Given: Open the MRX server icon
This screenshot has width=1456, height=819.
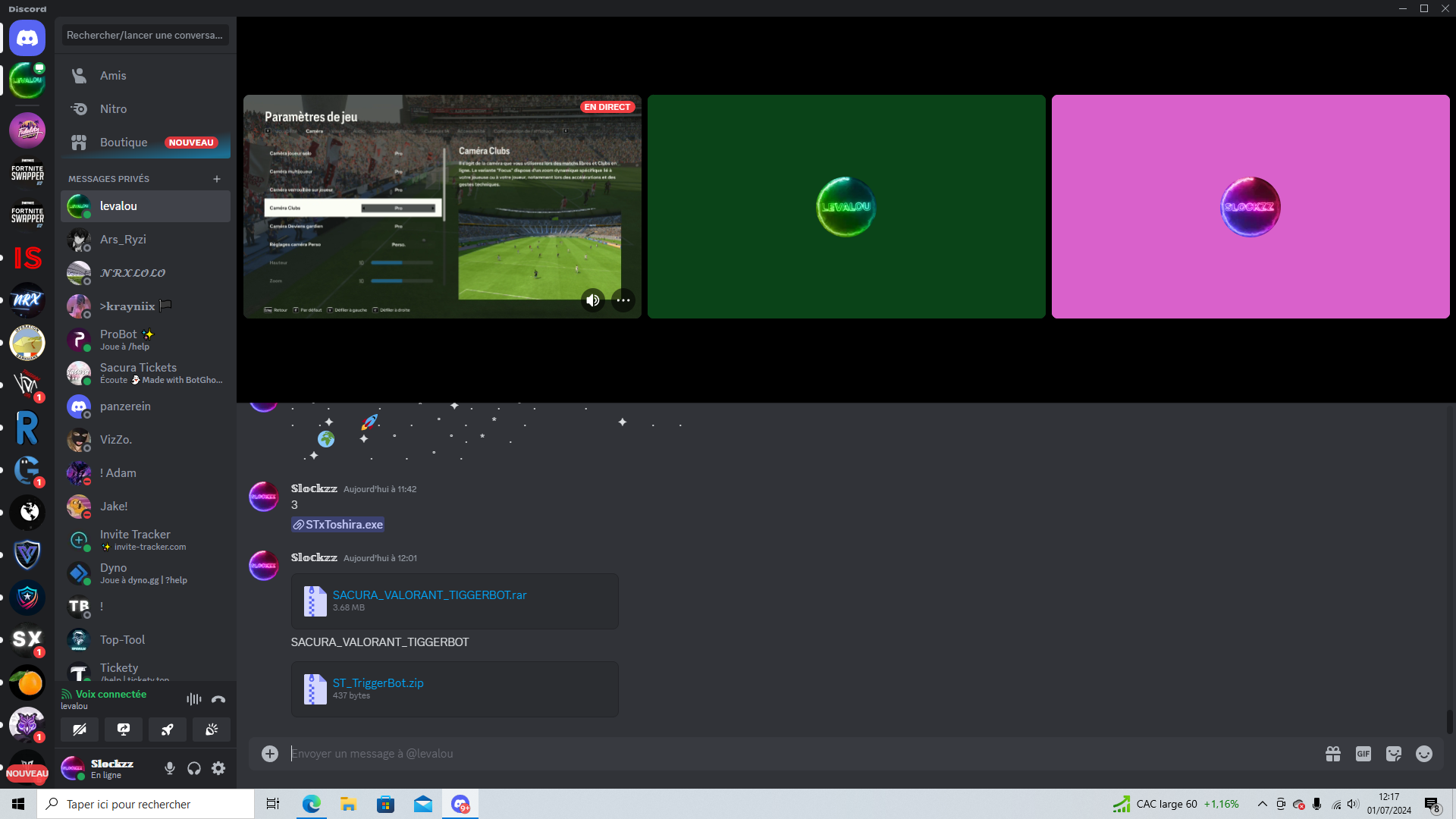Looking at the screenshot, I should pyautogui.click(x=27, y=300).
